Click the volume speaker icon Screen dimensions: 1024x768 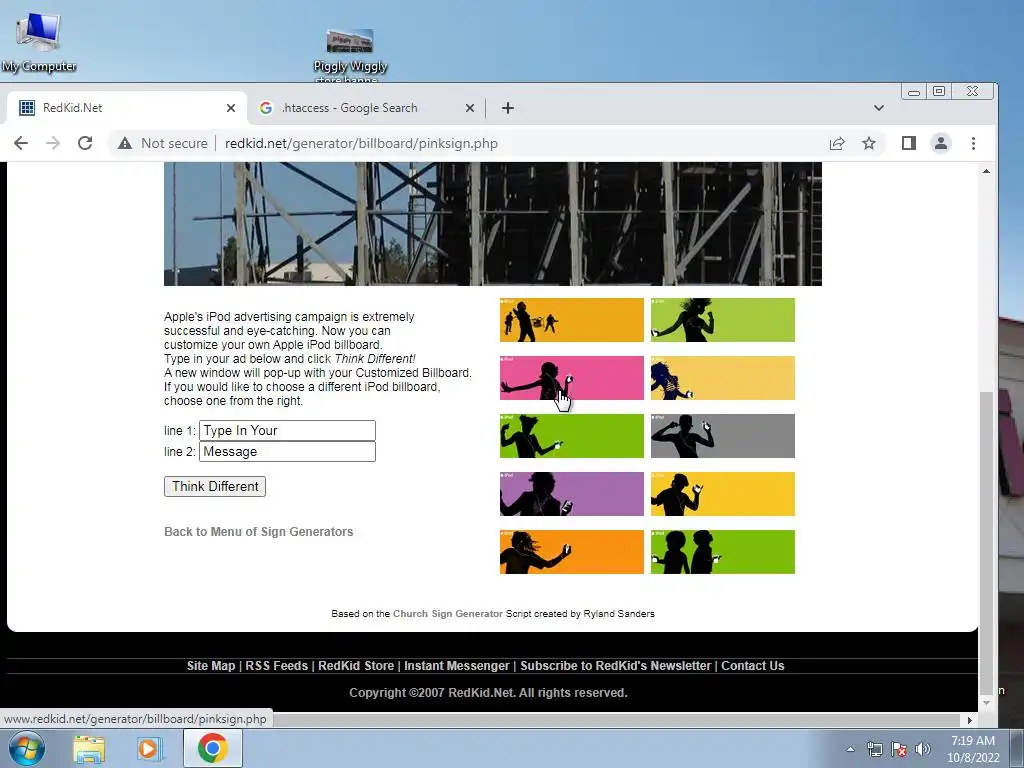pos(923,749)
